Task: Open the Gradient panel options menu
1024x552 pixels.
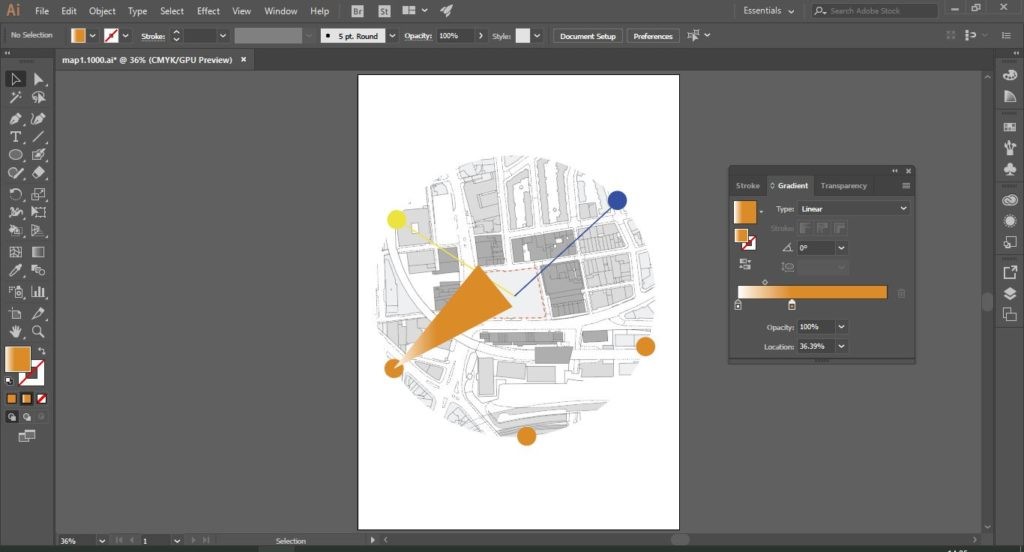Action: coord(906,186)
